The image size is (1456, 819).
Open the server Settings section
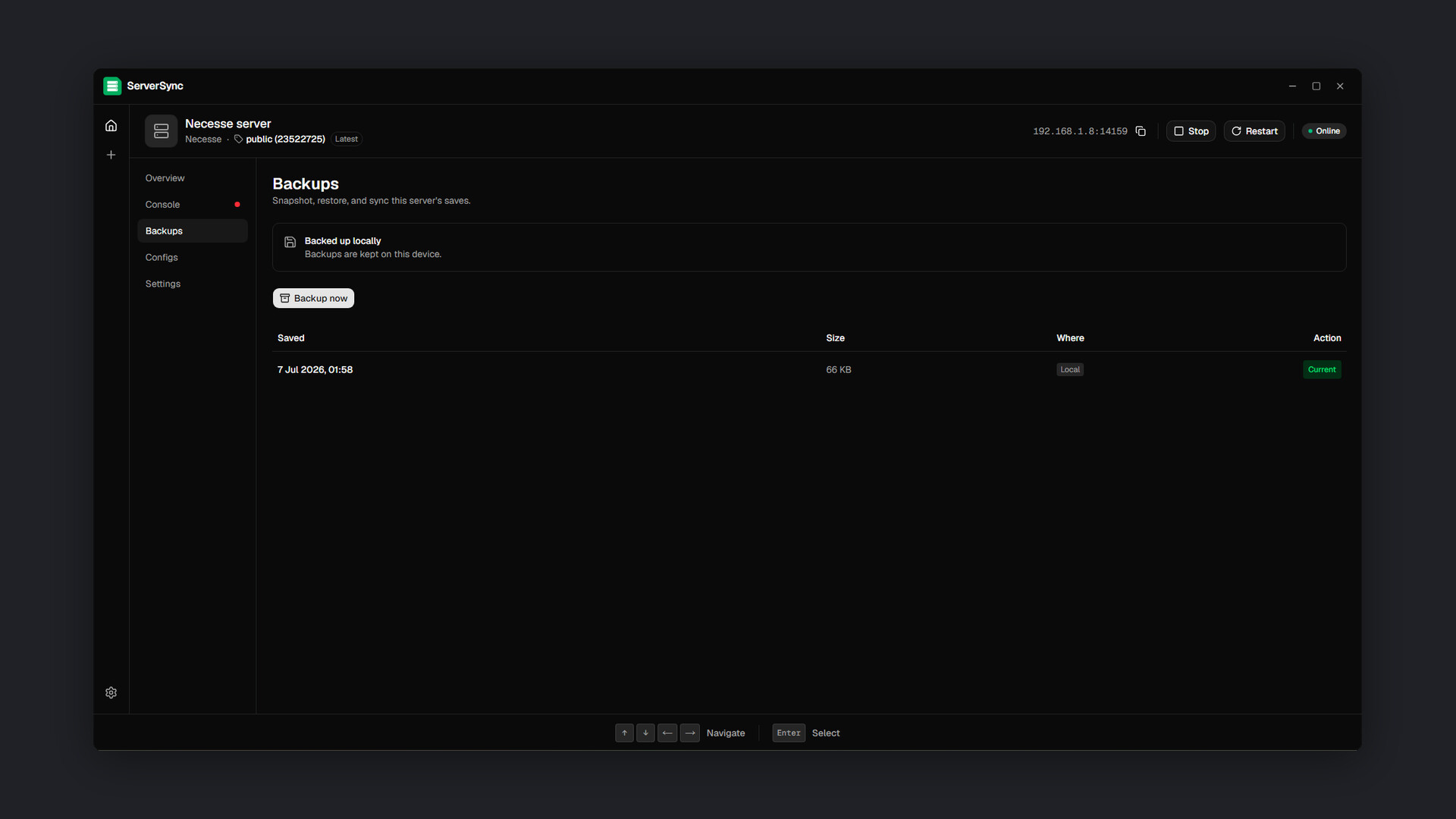point(192,284)
